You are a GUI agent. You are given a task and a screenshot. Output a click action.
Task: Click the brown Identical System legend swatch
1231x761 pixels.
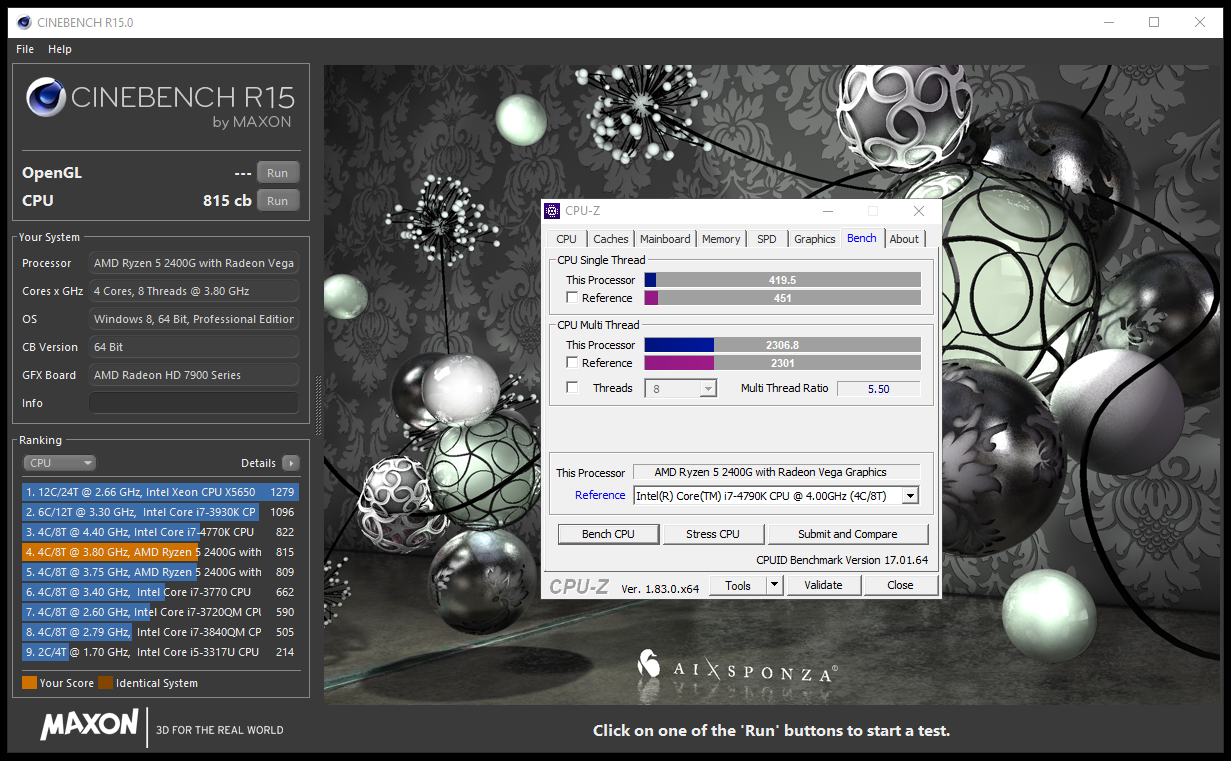coord(105,683)
